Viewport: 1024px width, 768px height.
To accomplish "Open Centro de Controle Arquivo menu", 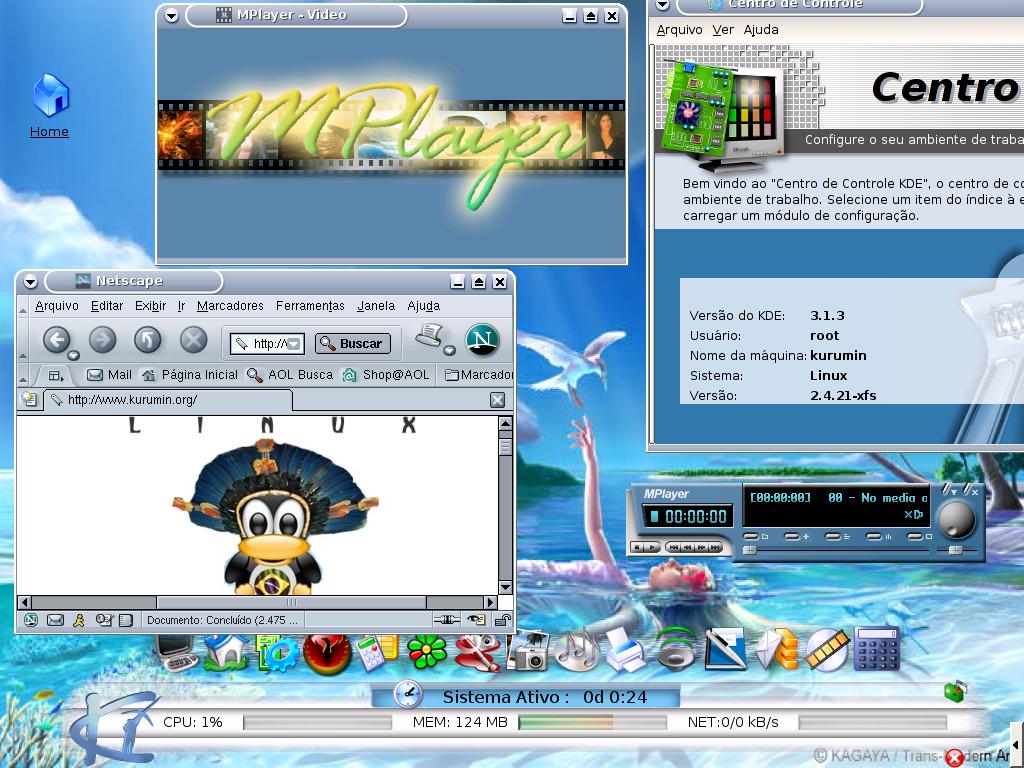I will (679, 29).
